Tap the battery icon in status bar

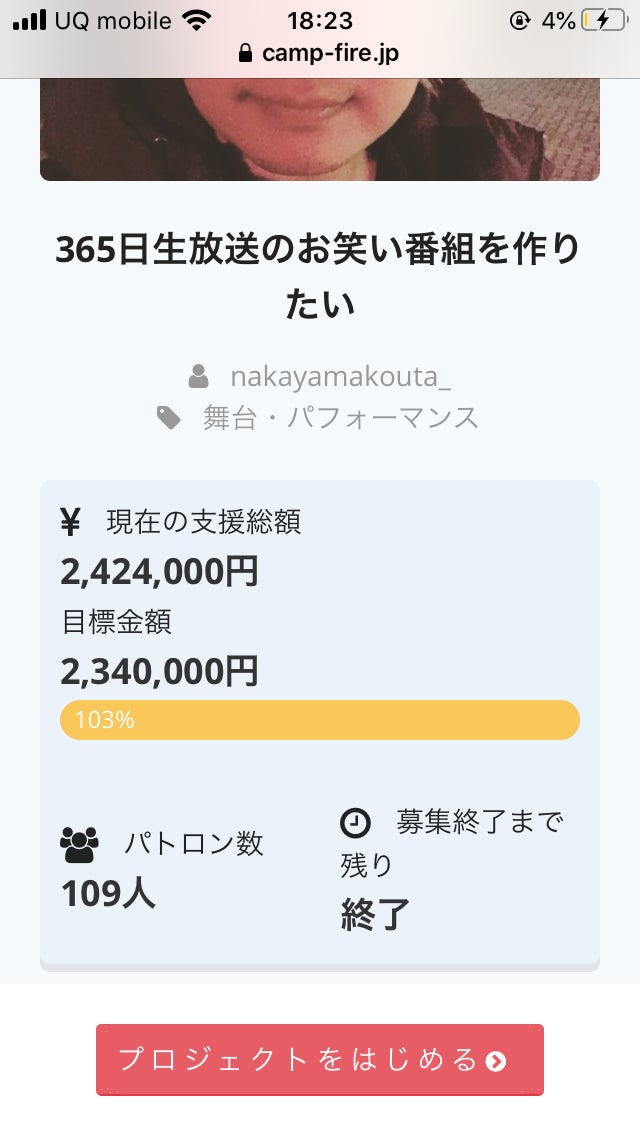point(604,20)
